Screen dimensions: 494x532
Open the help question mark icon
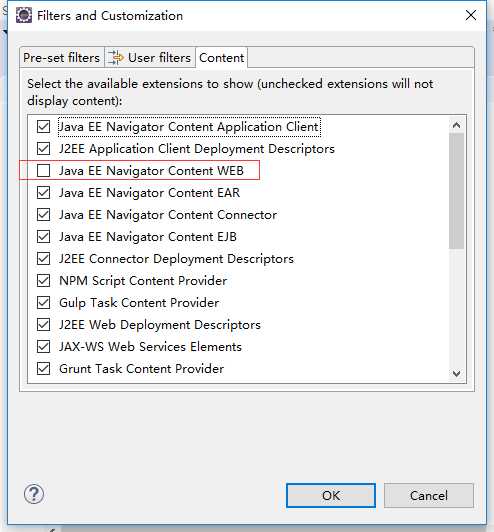point(34,494)
